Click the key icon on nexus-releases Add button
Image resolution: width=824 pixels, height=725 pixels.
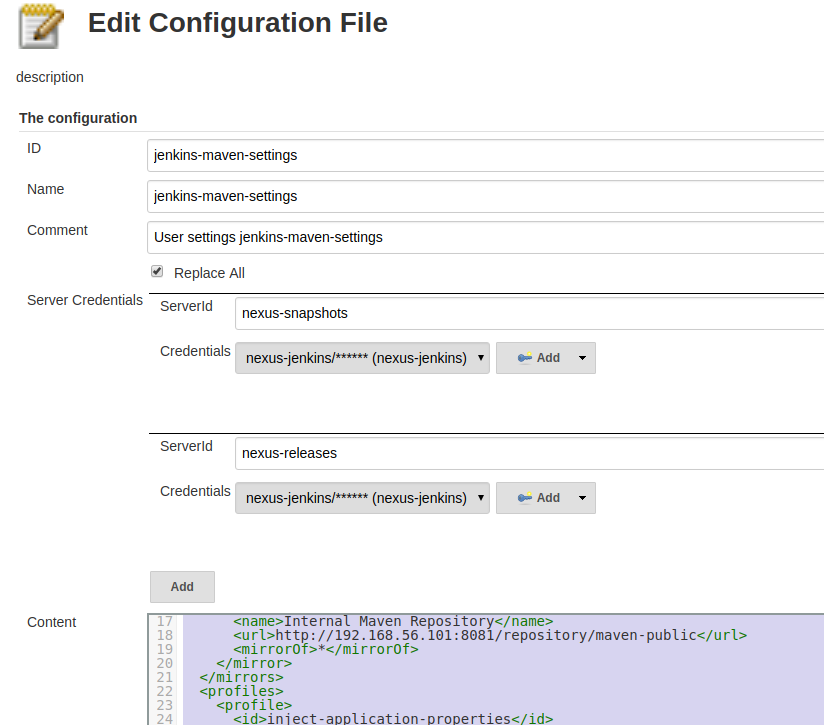(x=524, y=498)
